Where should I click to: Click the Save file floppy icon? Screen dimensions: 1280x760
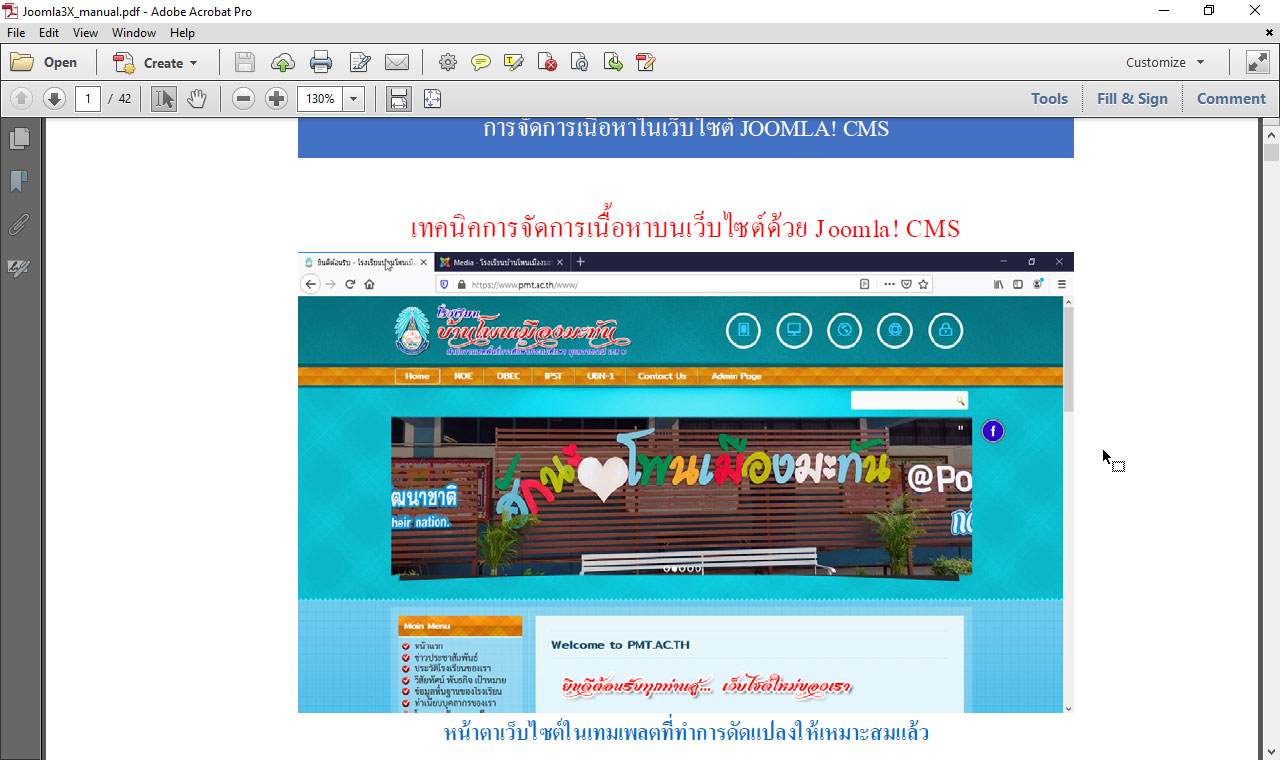pos(245,62)
